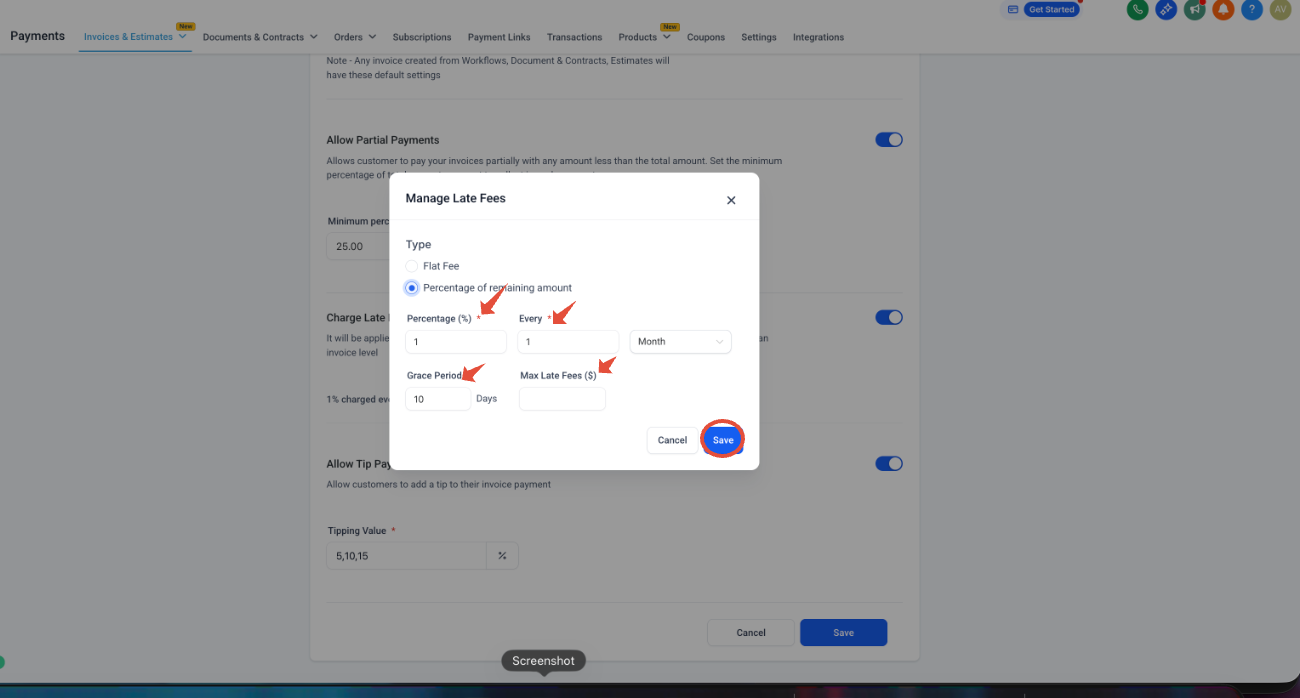Screen dimensions: 1300x698
Task: Toggle the Allow Partial Payments switch
Action: pyautogui.click(x=889, y=140)
